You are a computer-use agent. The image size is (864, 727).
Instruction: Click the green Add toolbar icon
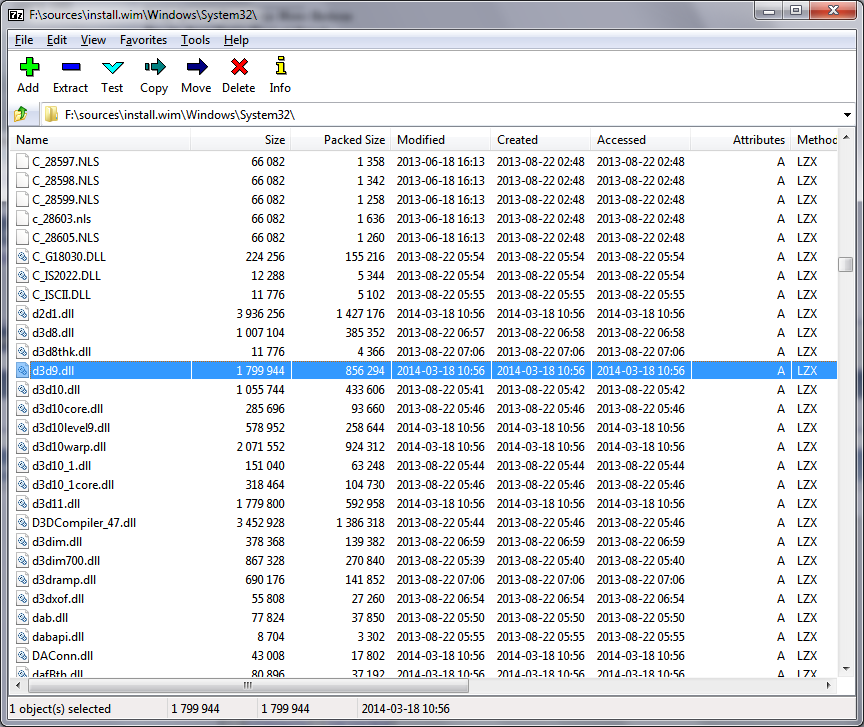click(28, 68)
